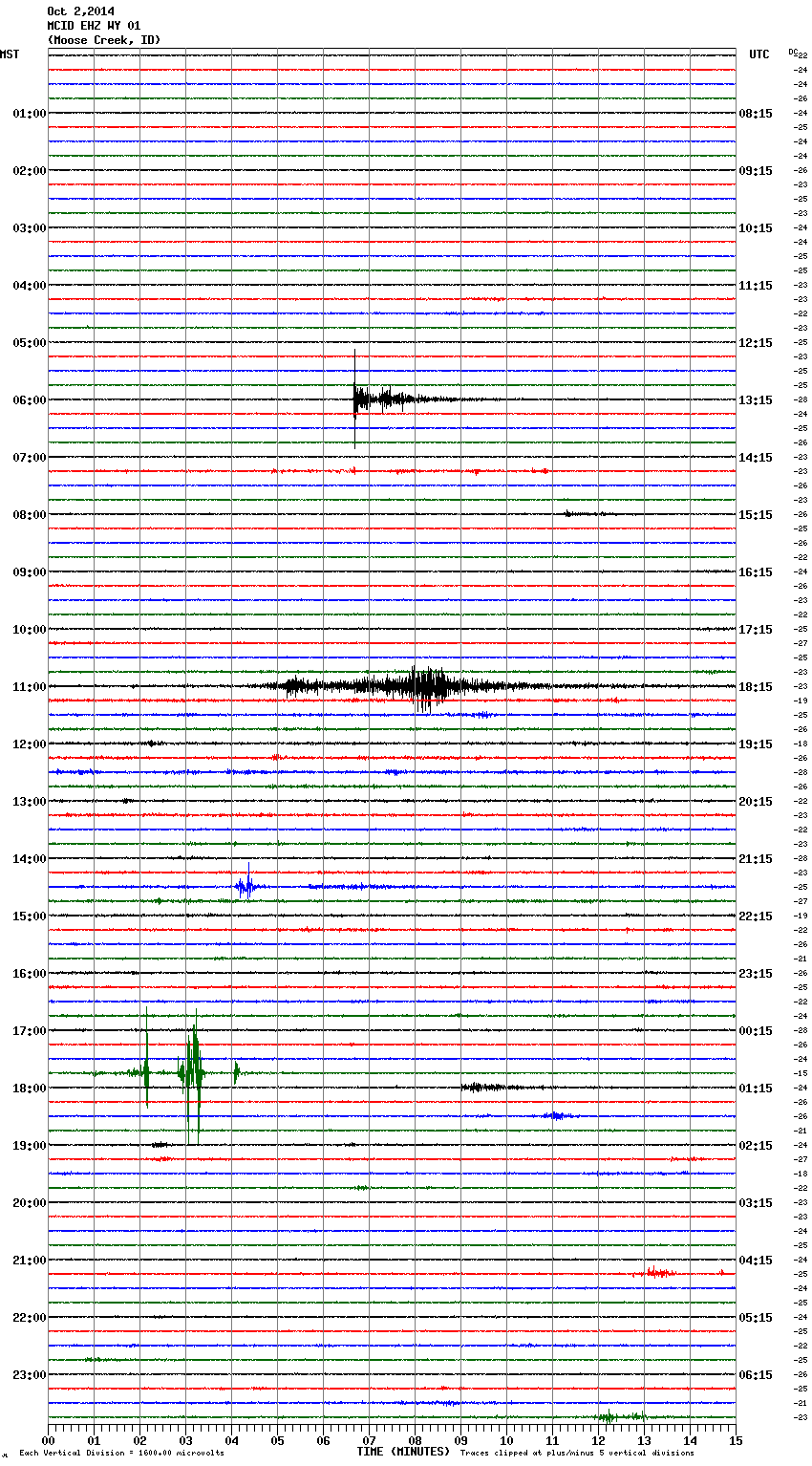This screenshot has height=1466, width=812.
Task: Select the station code "MCID EHZ WY 01"
Action: [95, 26]
